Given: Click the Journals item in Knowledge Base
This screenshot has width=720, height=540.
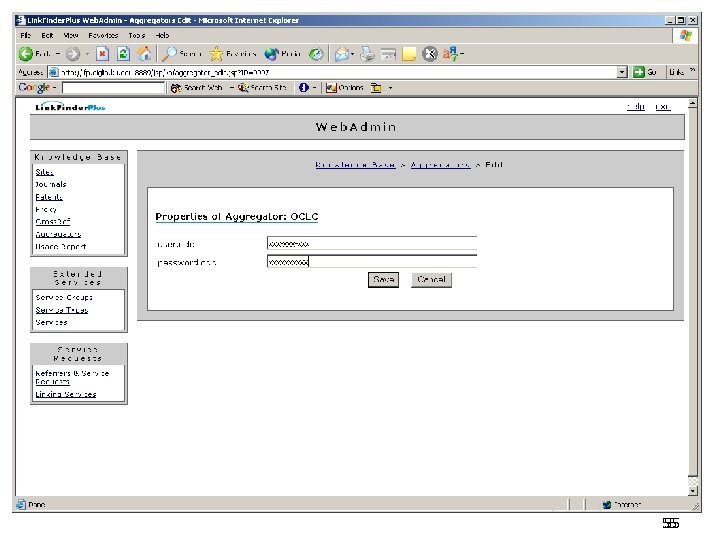Looking at the screenshot, I should pos(51,185).
